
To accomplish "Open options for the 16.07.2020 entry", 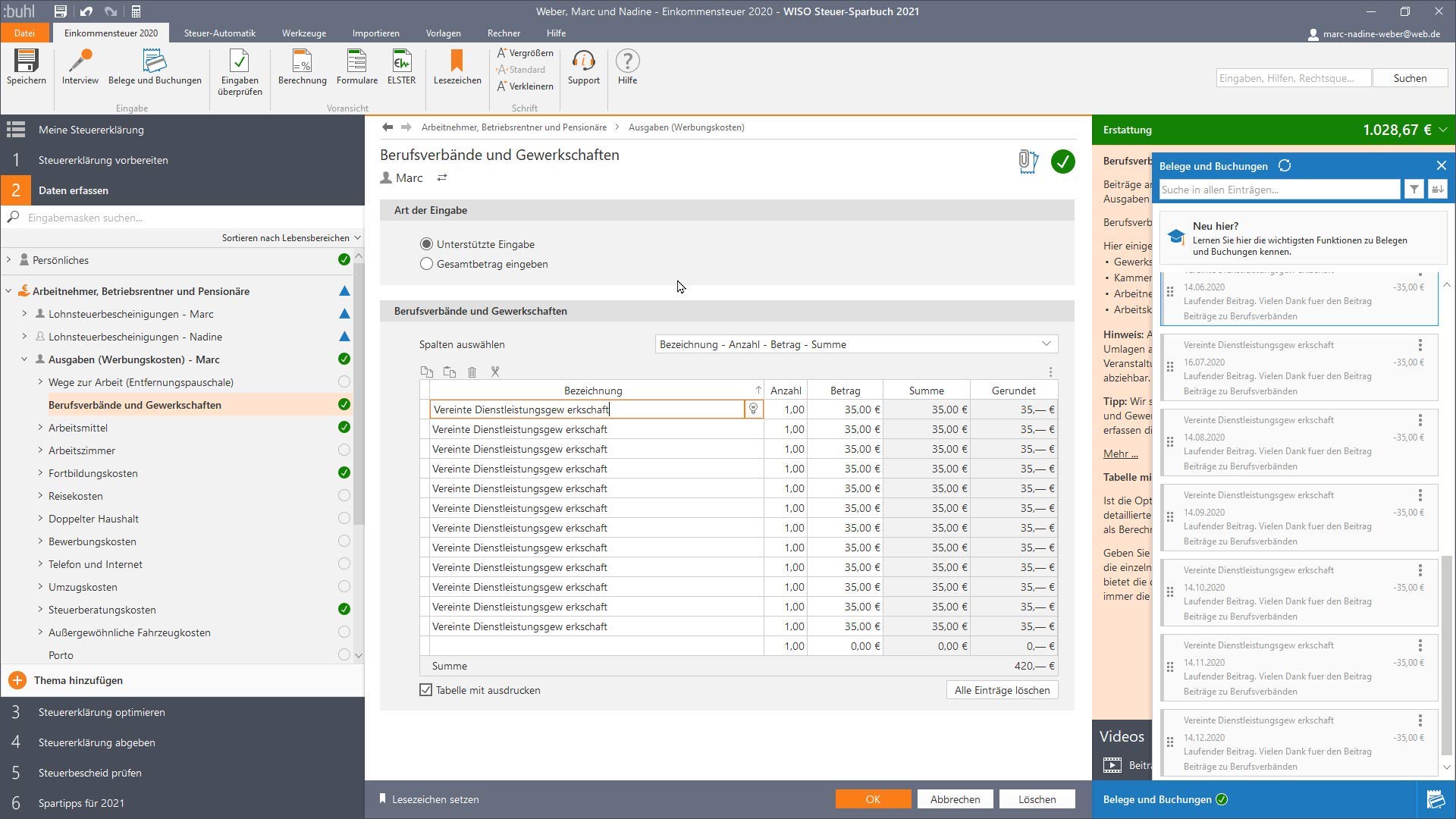I will tap(1420, 345).
